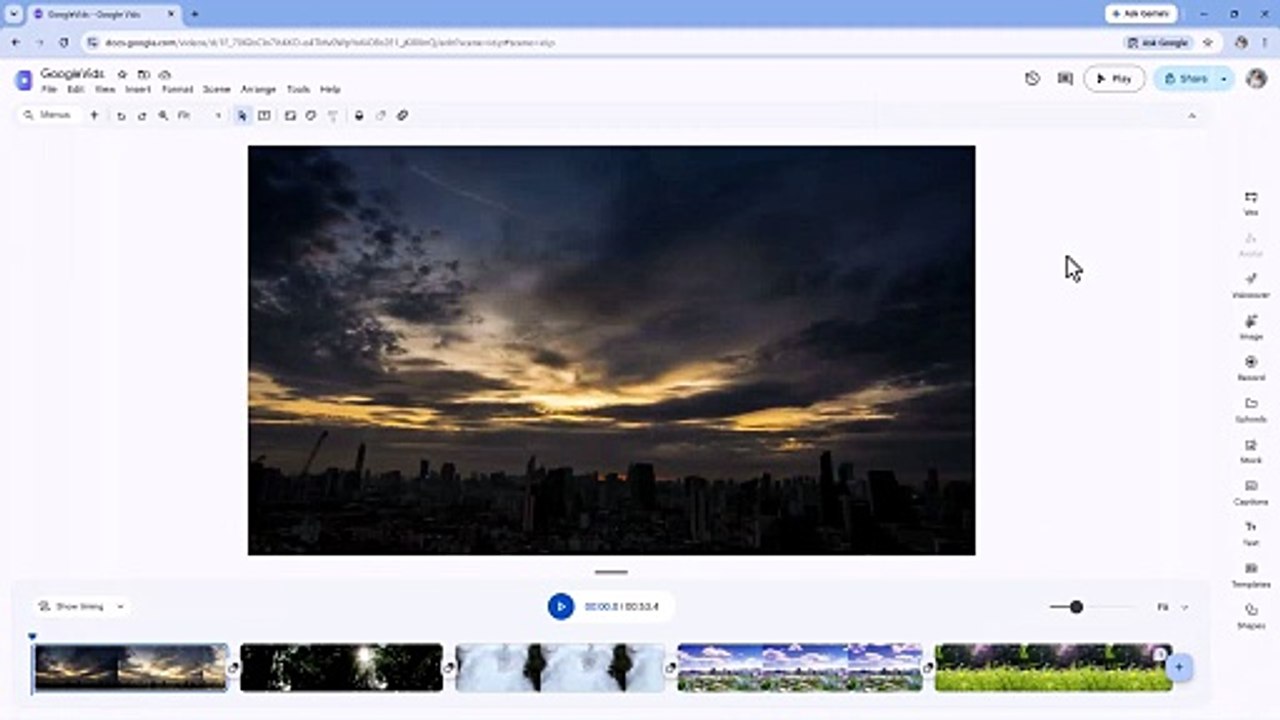
Task: Open the comments icon near Play
Action: pos(1065,78)
